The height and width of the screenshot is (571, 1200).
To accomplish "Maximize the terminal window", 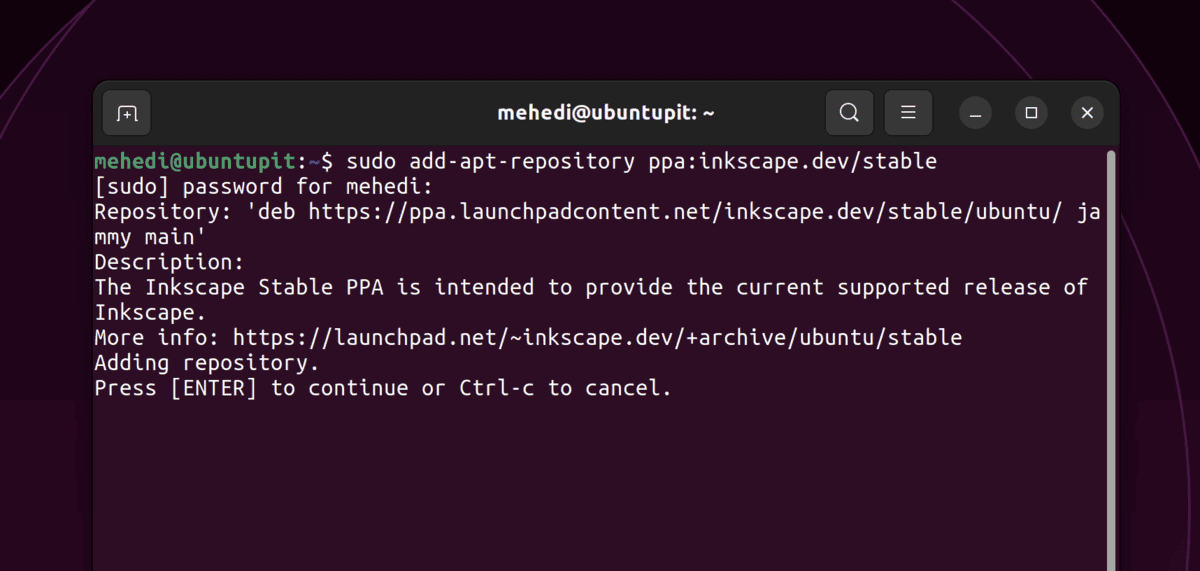I will point(1031,113).
